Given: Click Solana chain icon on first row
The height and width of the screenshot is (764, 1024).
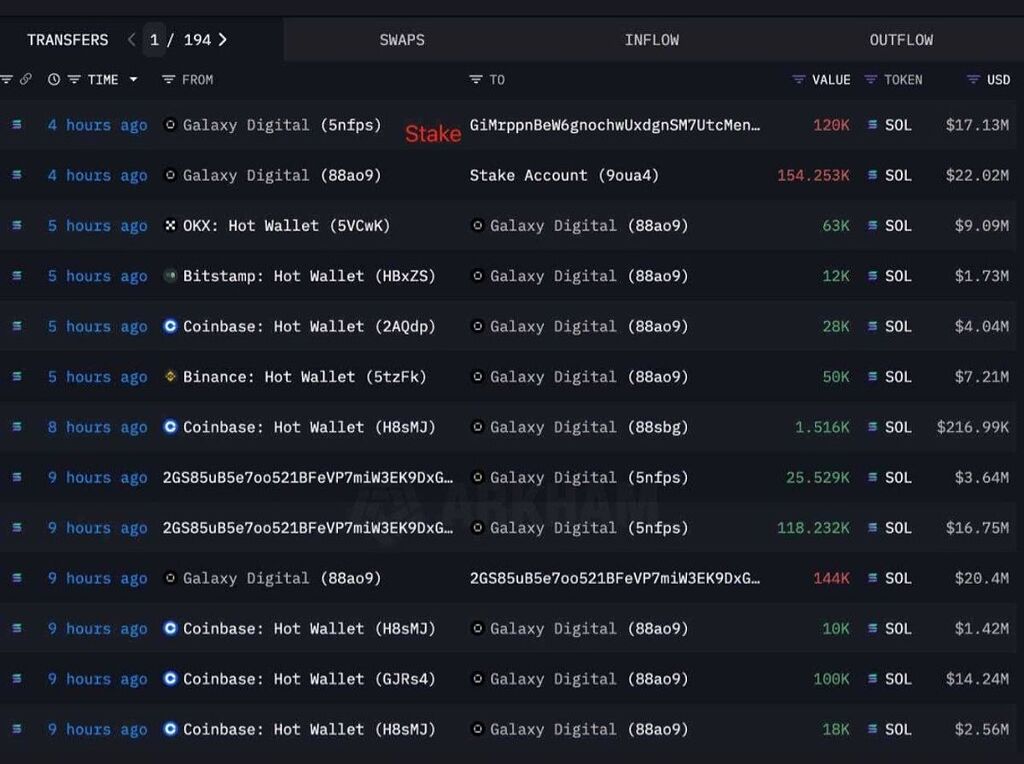Looking at the screenshot, I should (16, 125).
